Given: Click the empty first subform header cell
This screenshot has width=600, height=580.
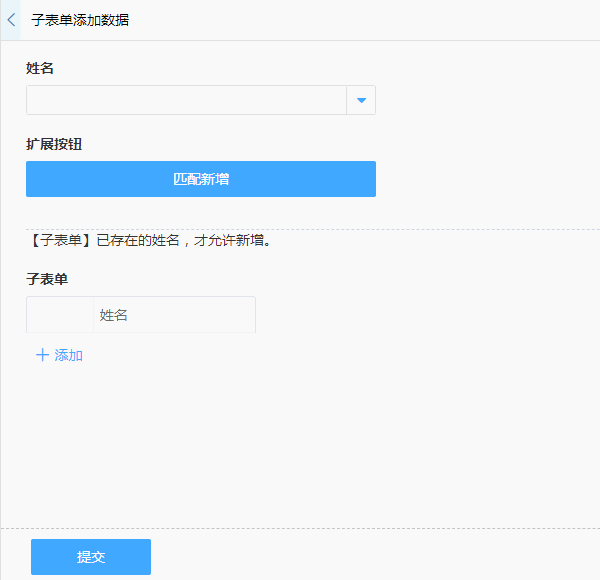Looking at the screenshot, I should click(60, 315).
